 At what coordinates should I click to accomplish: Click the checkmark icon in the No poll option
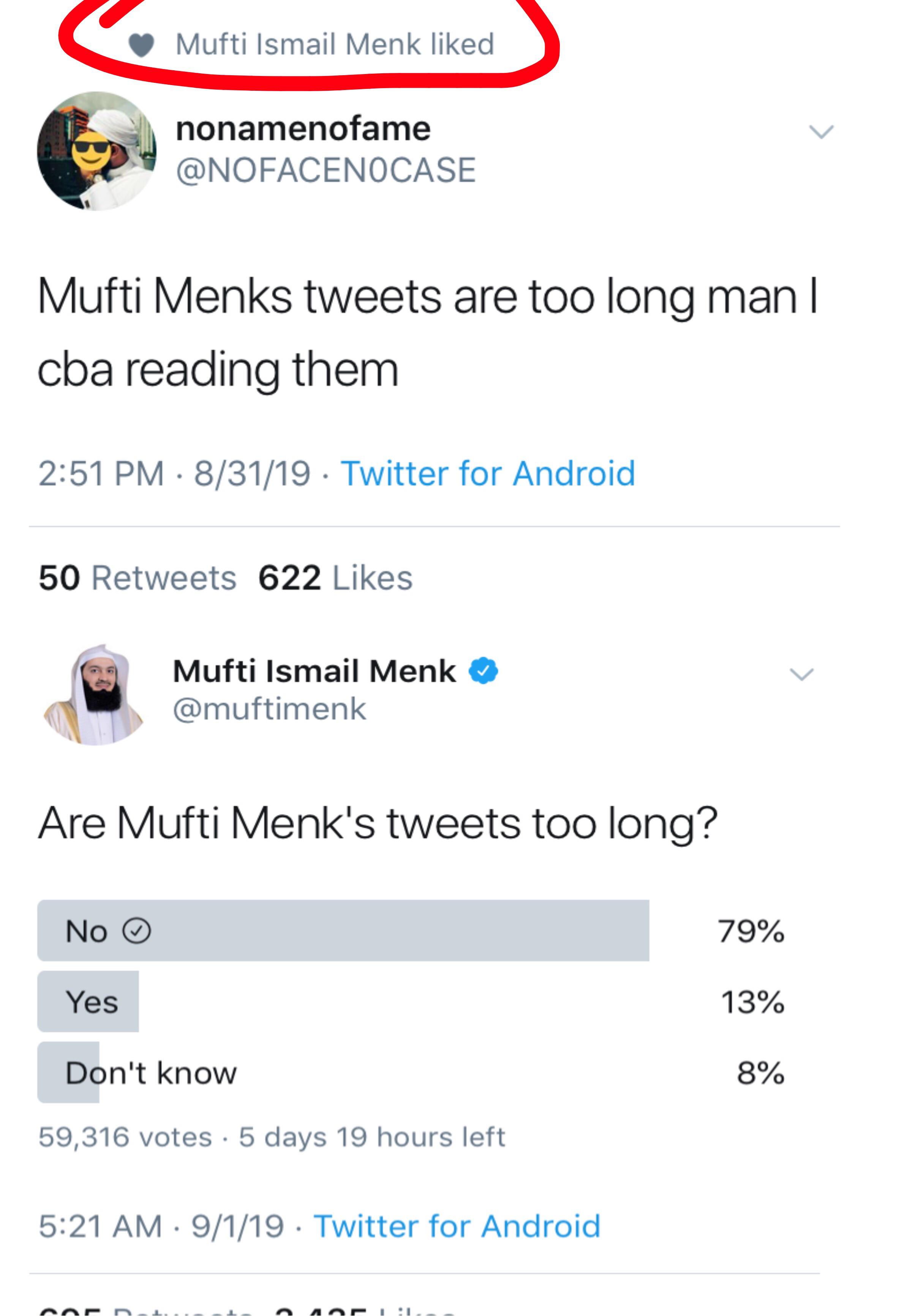coord(137,931)
